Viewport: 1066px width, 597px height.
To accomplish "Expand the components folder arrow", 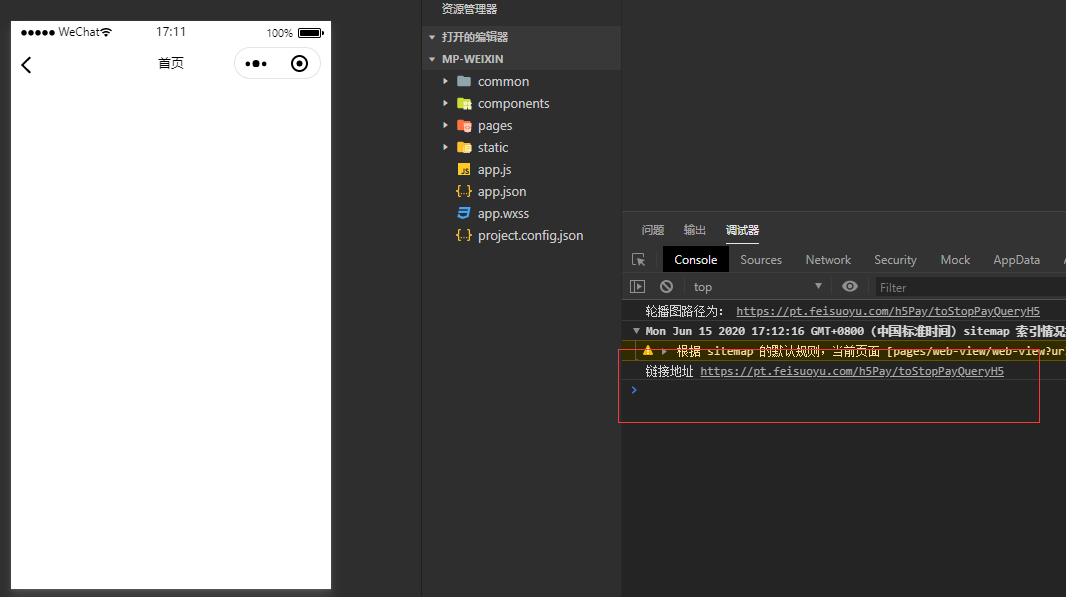I will tap(445, 103).
